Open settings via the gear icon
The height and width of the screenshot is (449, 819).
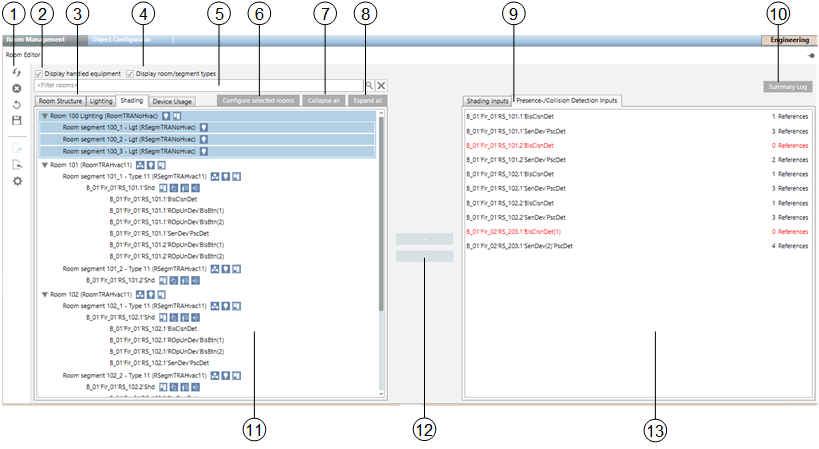pyautogui.click(x=16, y=181)
